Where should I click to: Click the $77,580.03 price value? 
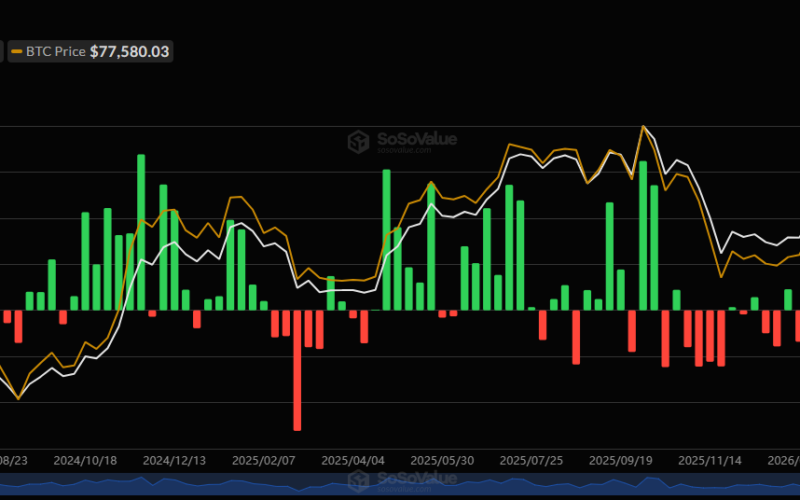coord(130,52)
